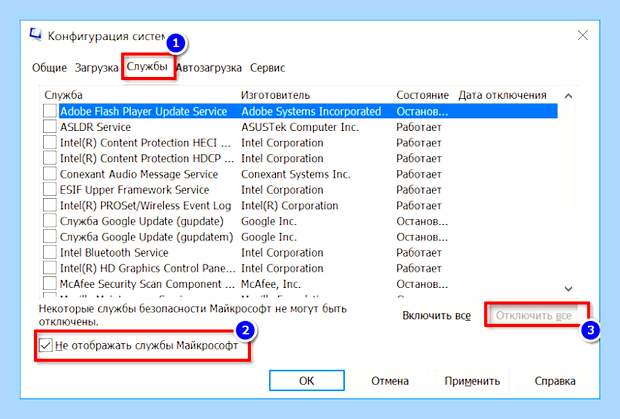
Task: Sort by the Состояние column header
Action: pos(423,95)
